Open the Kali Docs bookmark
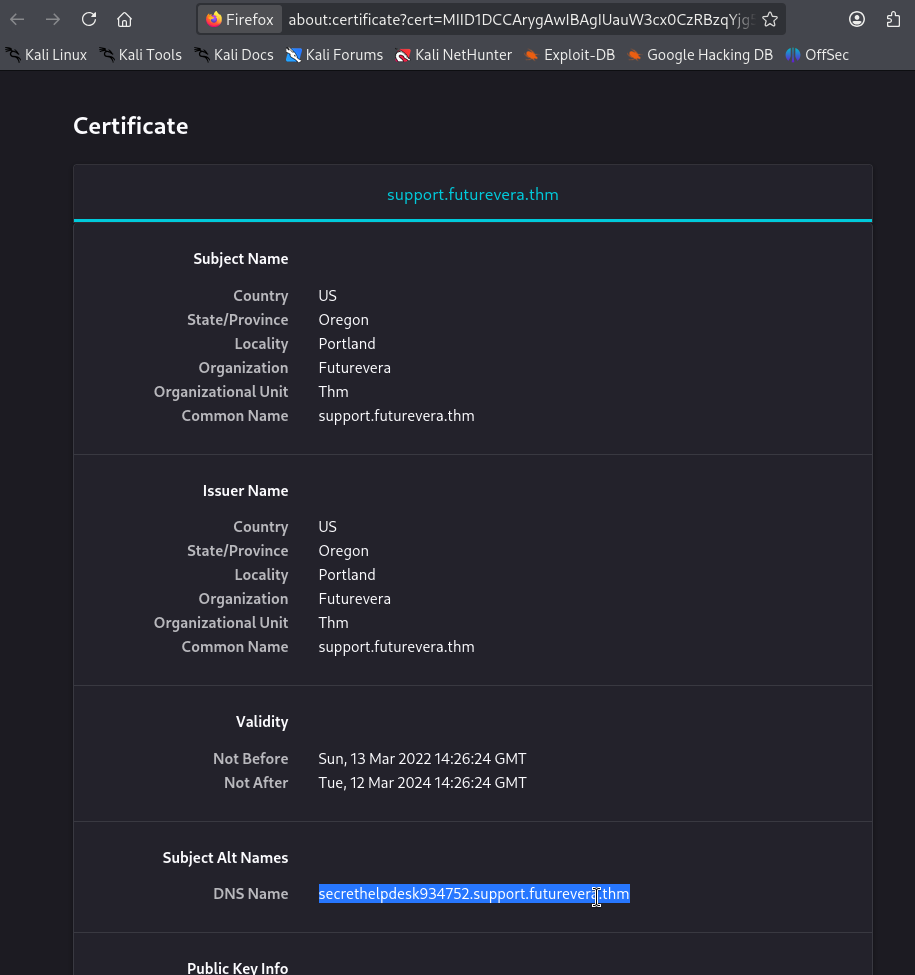The image size is (915, 975). 234,55
